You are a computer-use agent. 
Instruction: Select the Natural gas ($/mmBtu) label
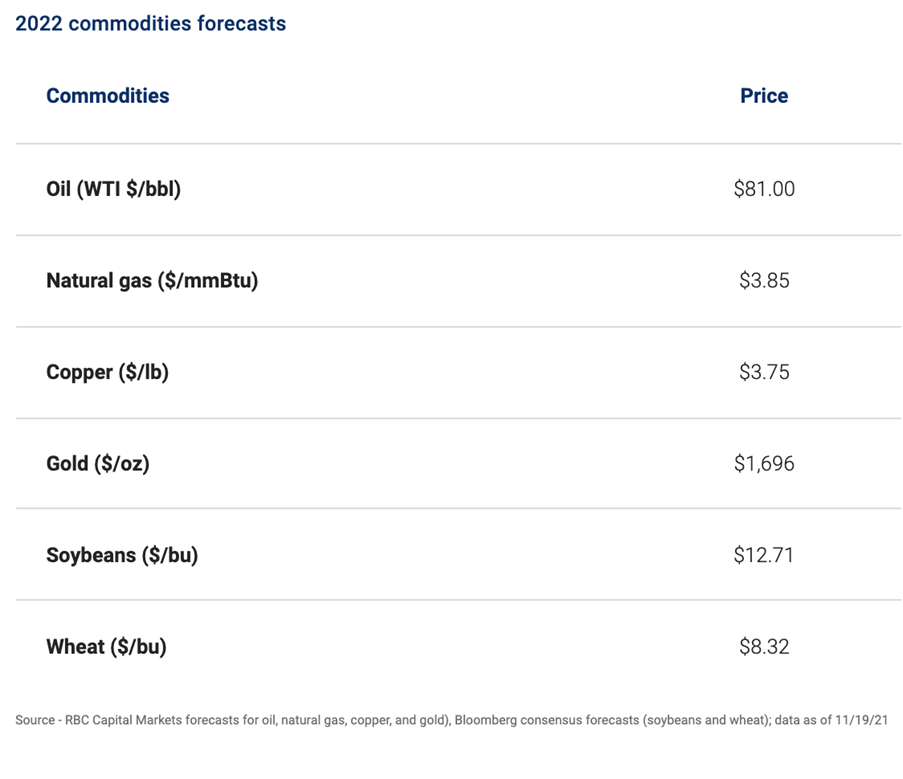(x=152, y=280)
